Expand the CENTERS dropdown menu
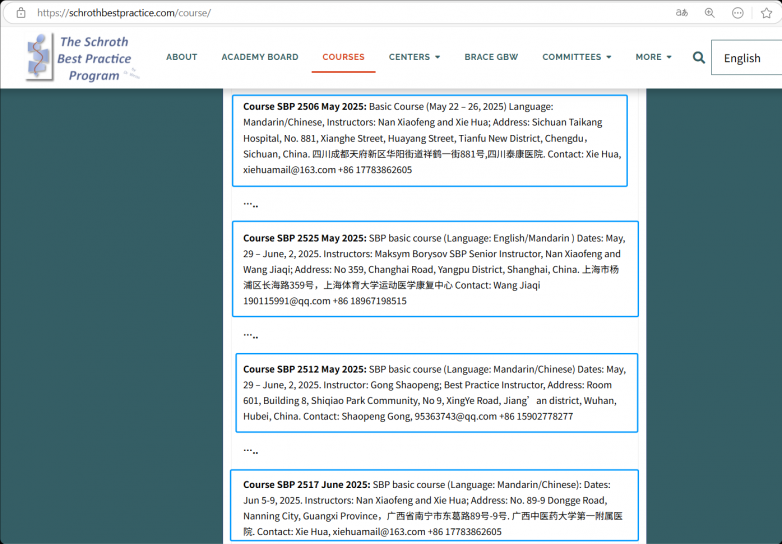782x544 pixels. tap(414, 57)
